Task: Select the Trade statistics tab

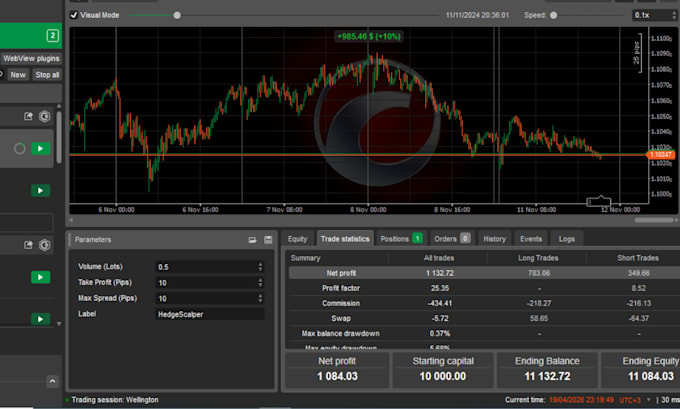Action: pos(345,239)
